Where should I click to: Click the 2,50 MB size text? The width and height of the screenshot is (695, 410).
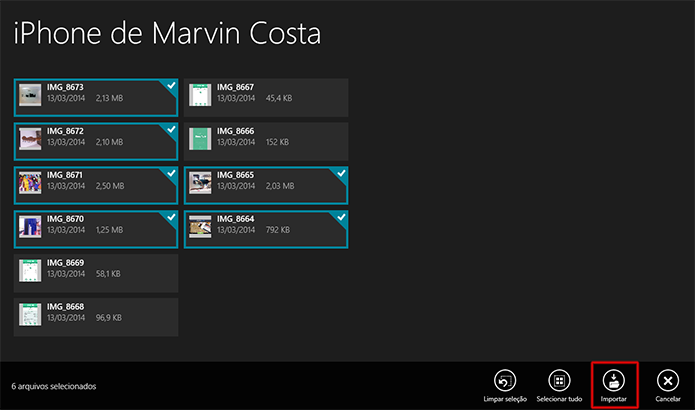[x=110, y=186]
